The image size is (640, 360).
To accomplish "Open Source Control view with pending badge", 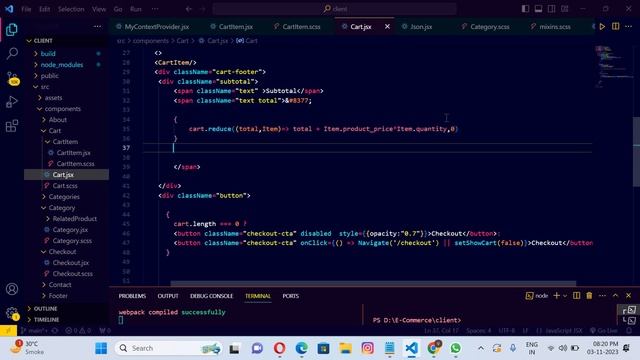I will [x=12, y=78].
